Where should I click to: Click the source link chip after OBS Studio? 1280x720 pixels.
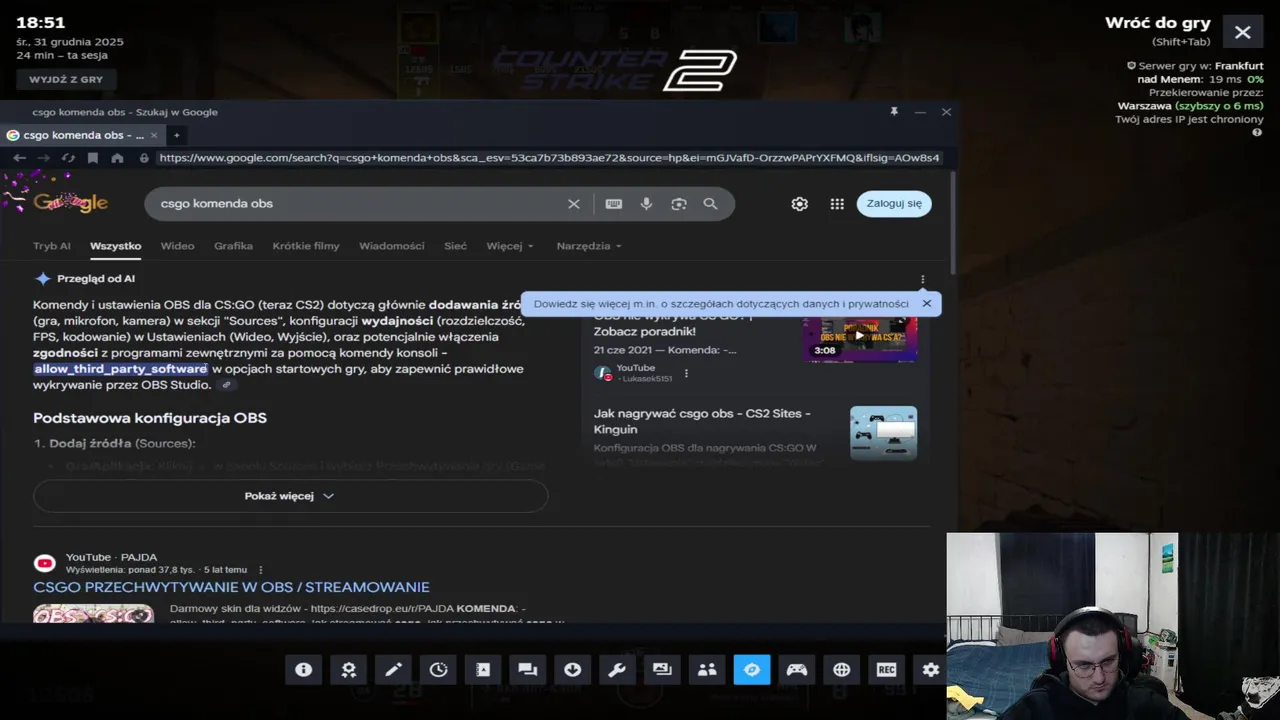[227, 385]
